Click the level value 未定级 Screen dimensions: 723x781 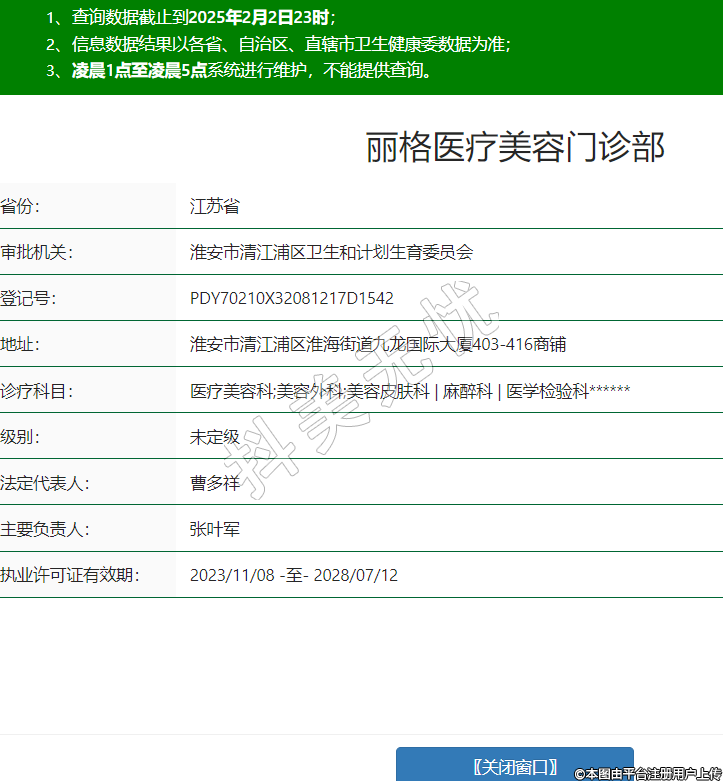215,437
